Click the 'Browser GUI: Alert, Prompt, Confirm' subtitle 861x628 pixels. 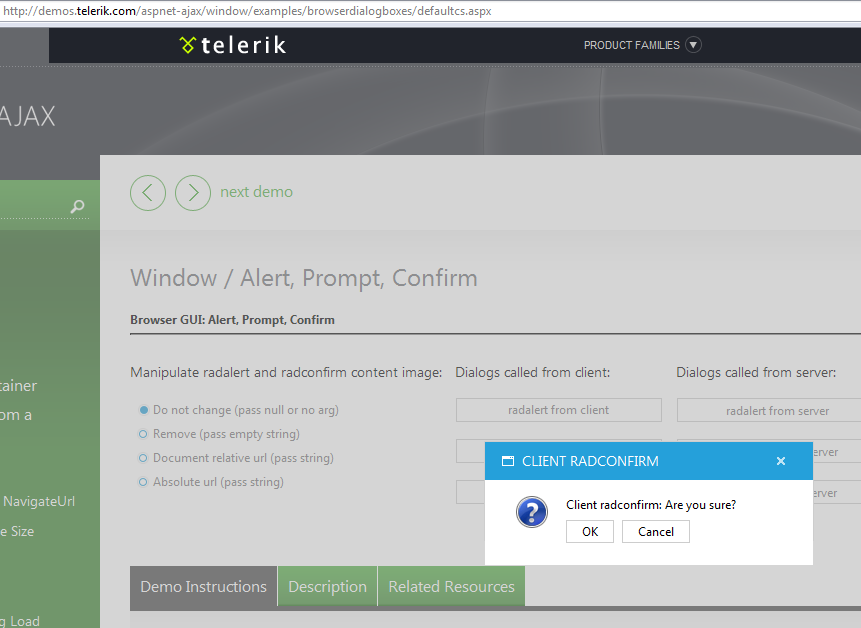click(x=232, y=320)
